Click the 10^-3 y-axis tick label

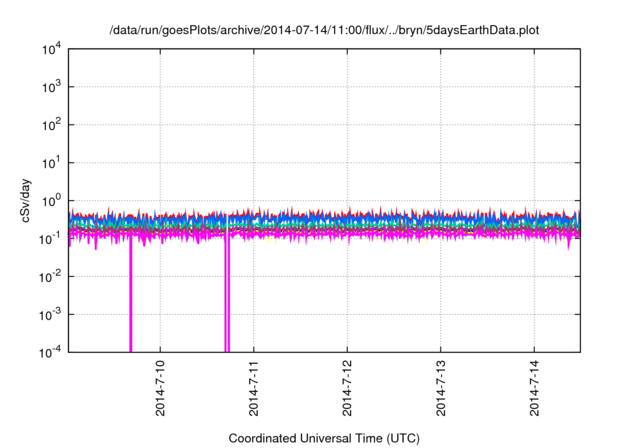tap(51, 315)
